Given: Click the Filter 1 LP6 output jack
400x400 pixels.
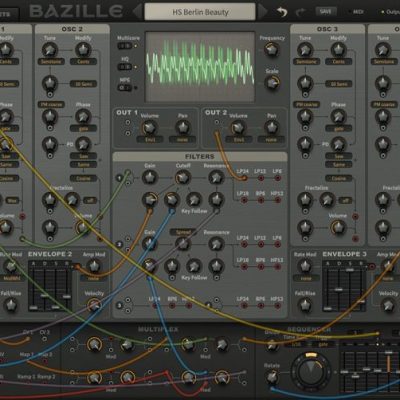Looking at the screenshot, I should click(x=277, y=178).
